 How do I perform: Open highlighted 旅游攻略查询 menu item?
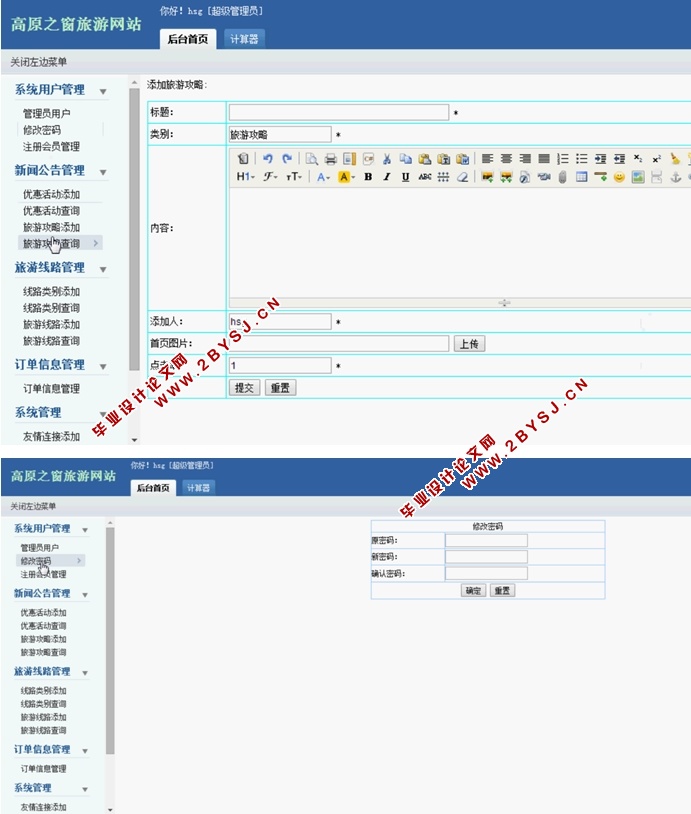pos(60,243)
